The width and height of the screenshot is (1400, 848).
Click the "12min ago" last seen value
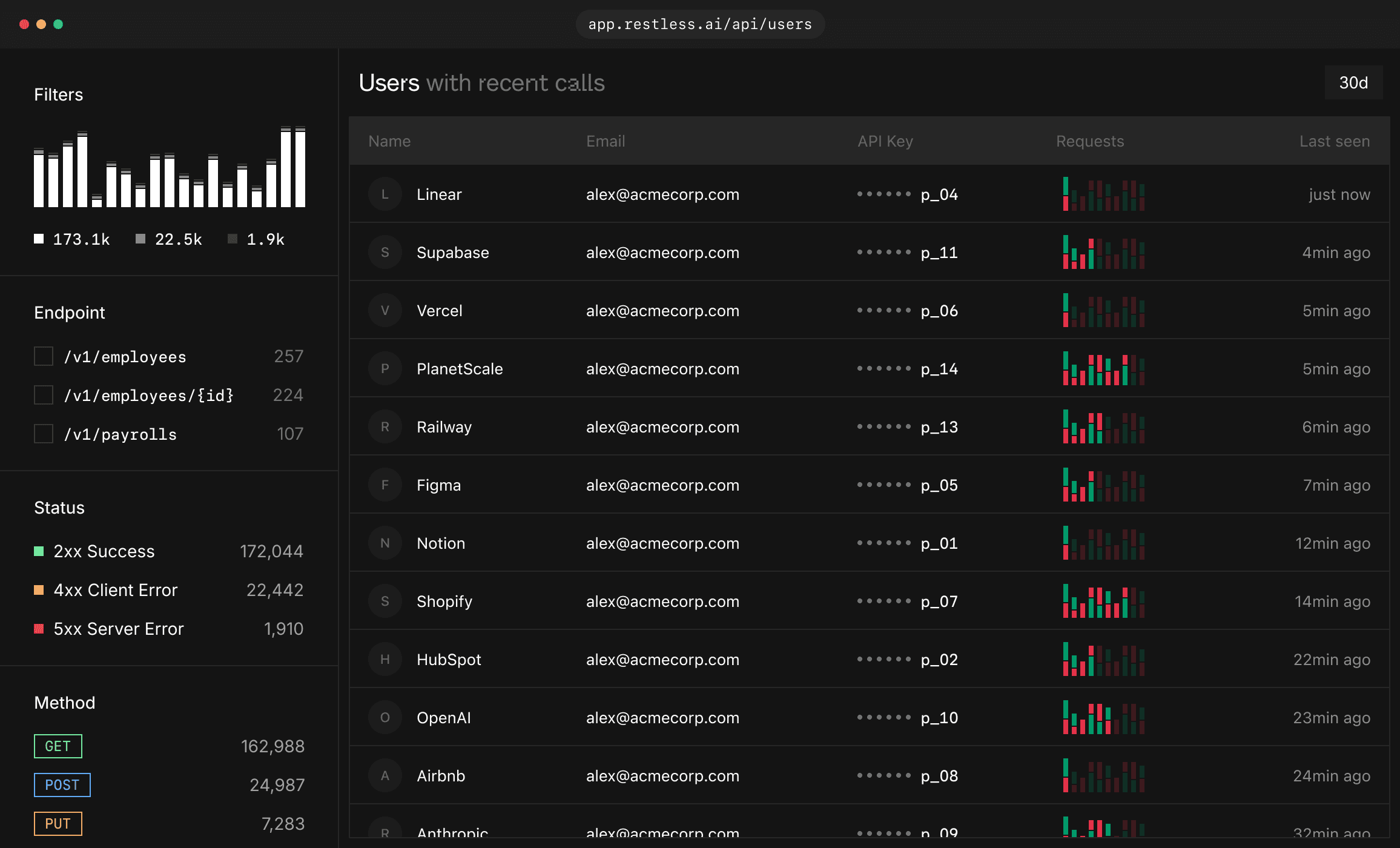(x=1333, y=543)
